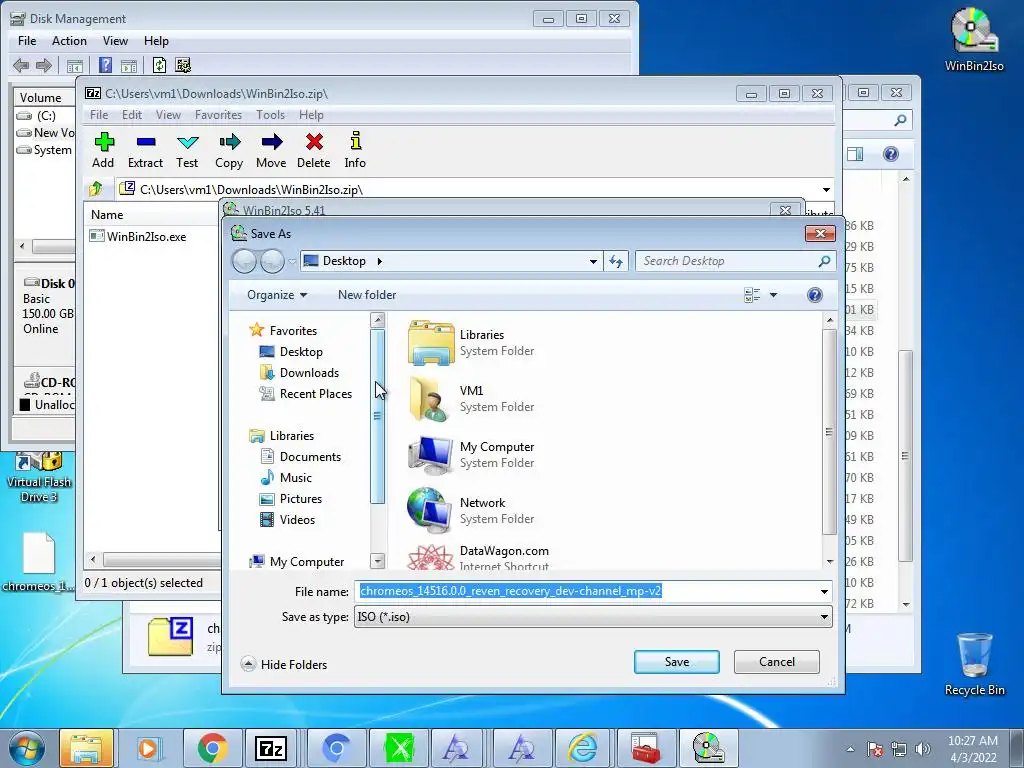The height and width of the screenshot is (768, 1024).
Task: Click the Info icon in 7-Zip toolbar
Action: [355, 141]
